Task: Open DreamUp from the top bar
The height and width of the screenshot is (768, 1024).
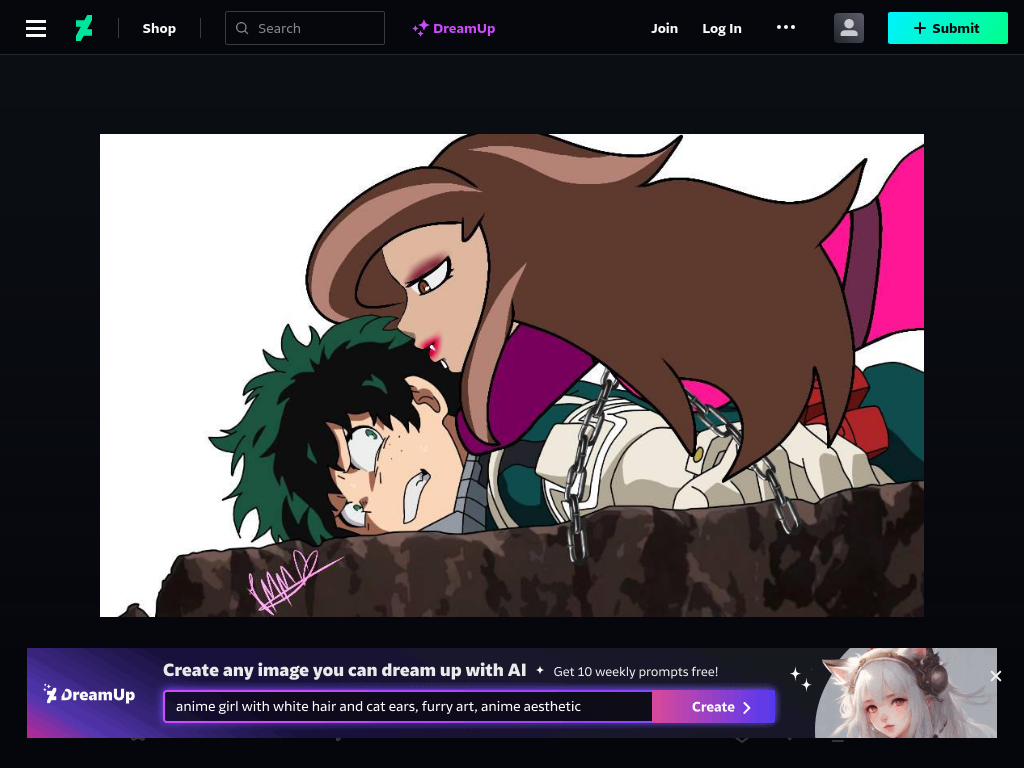Action: [454, 28]
